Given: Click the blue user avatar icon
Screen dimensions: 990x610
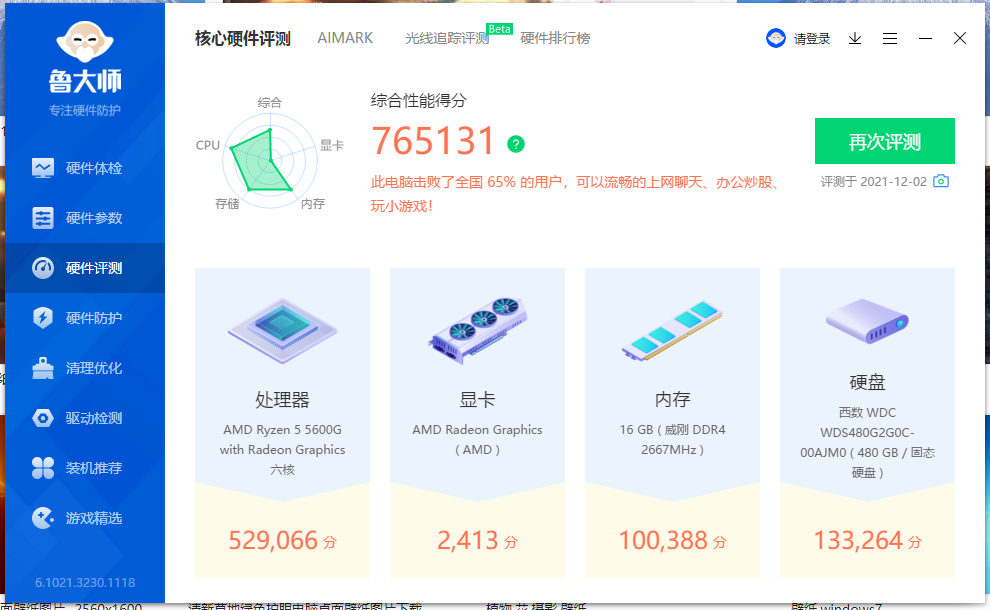Looking at the screenshot, I should coord(775,39).
